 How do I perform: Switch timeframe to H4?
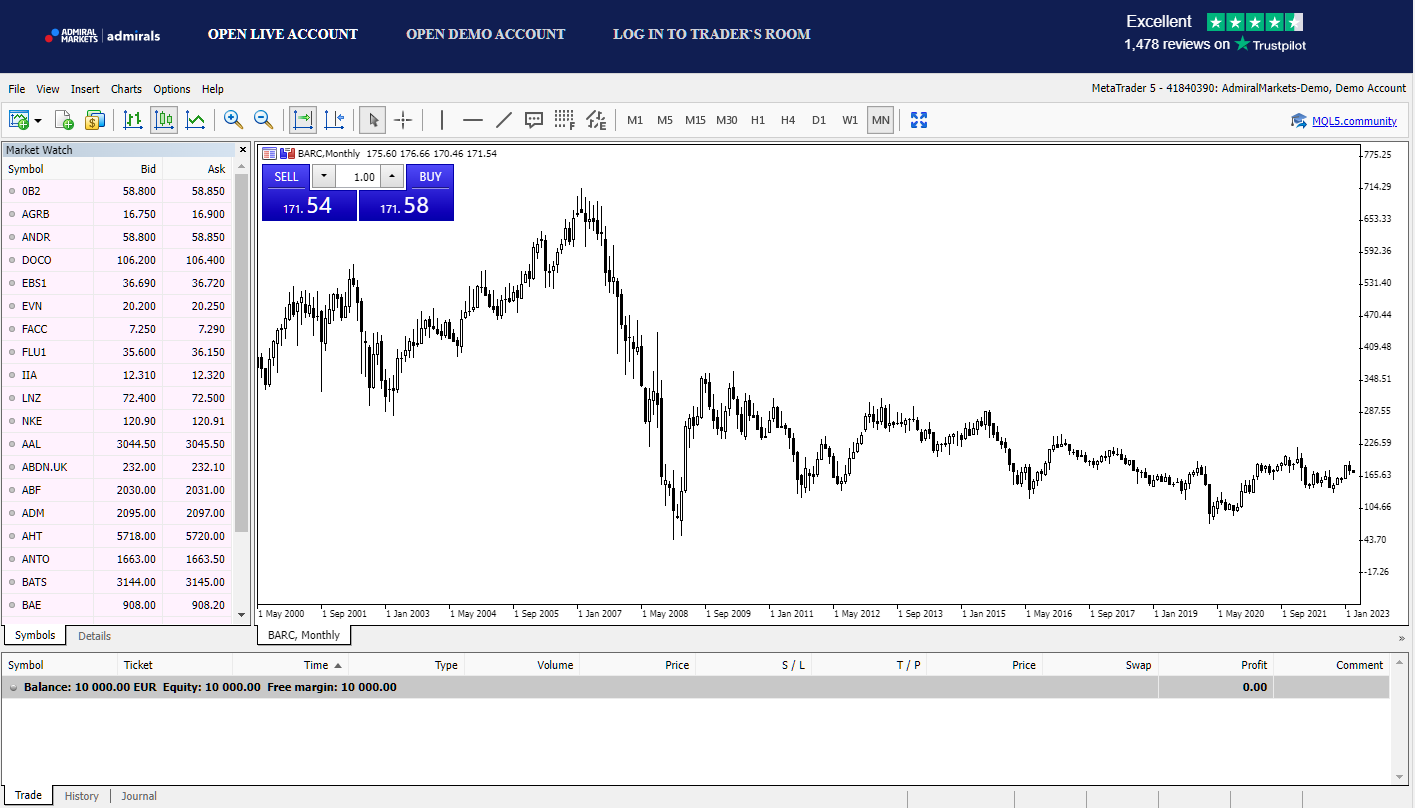tap(788, 120)
